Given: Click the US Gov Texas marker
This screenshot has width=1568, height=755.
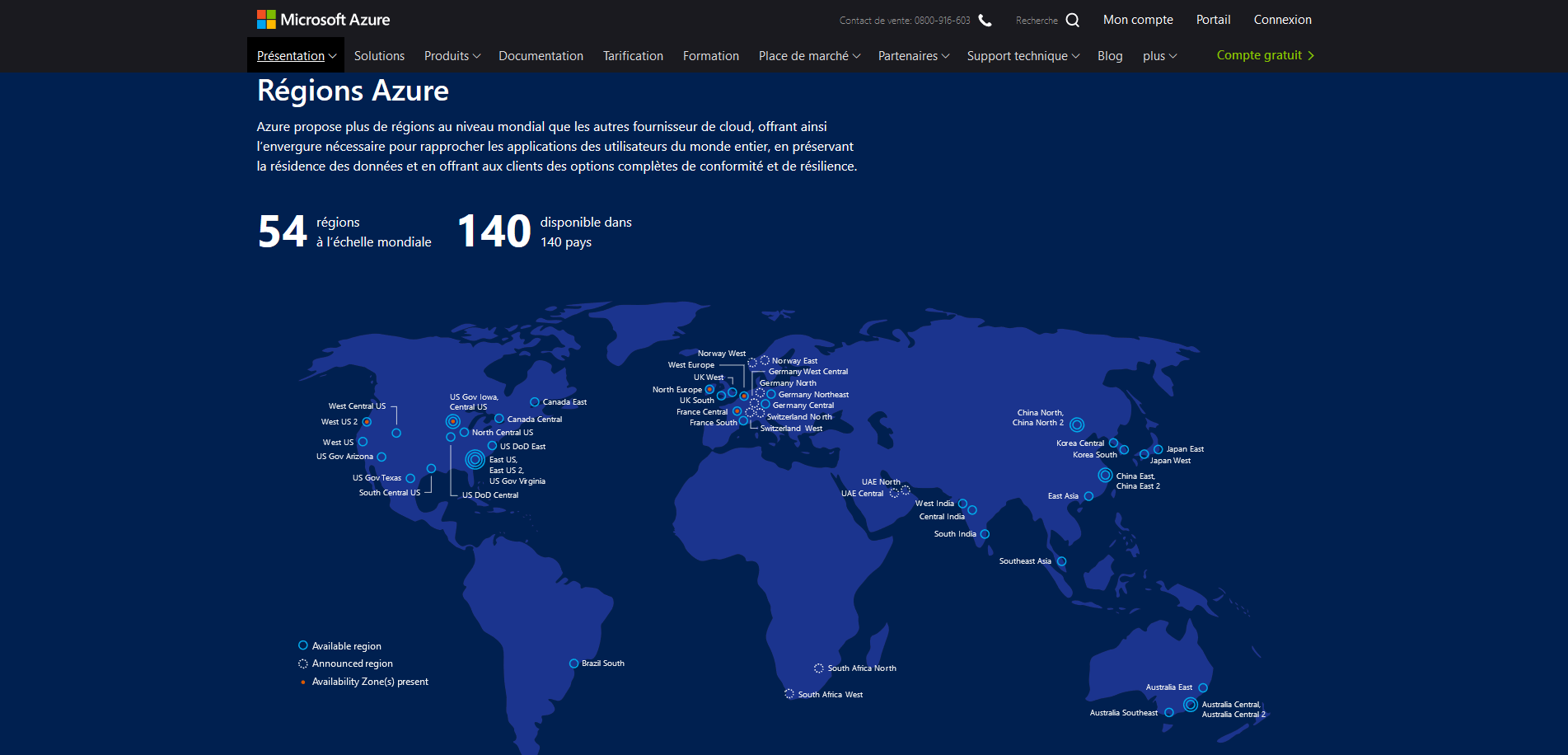Looking at the screenshot, I should (410, 478).
